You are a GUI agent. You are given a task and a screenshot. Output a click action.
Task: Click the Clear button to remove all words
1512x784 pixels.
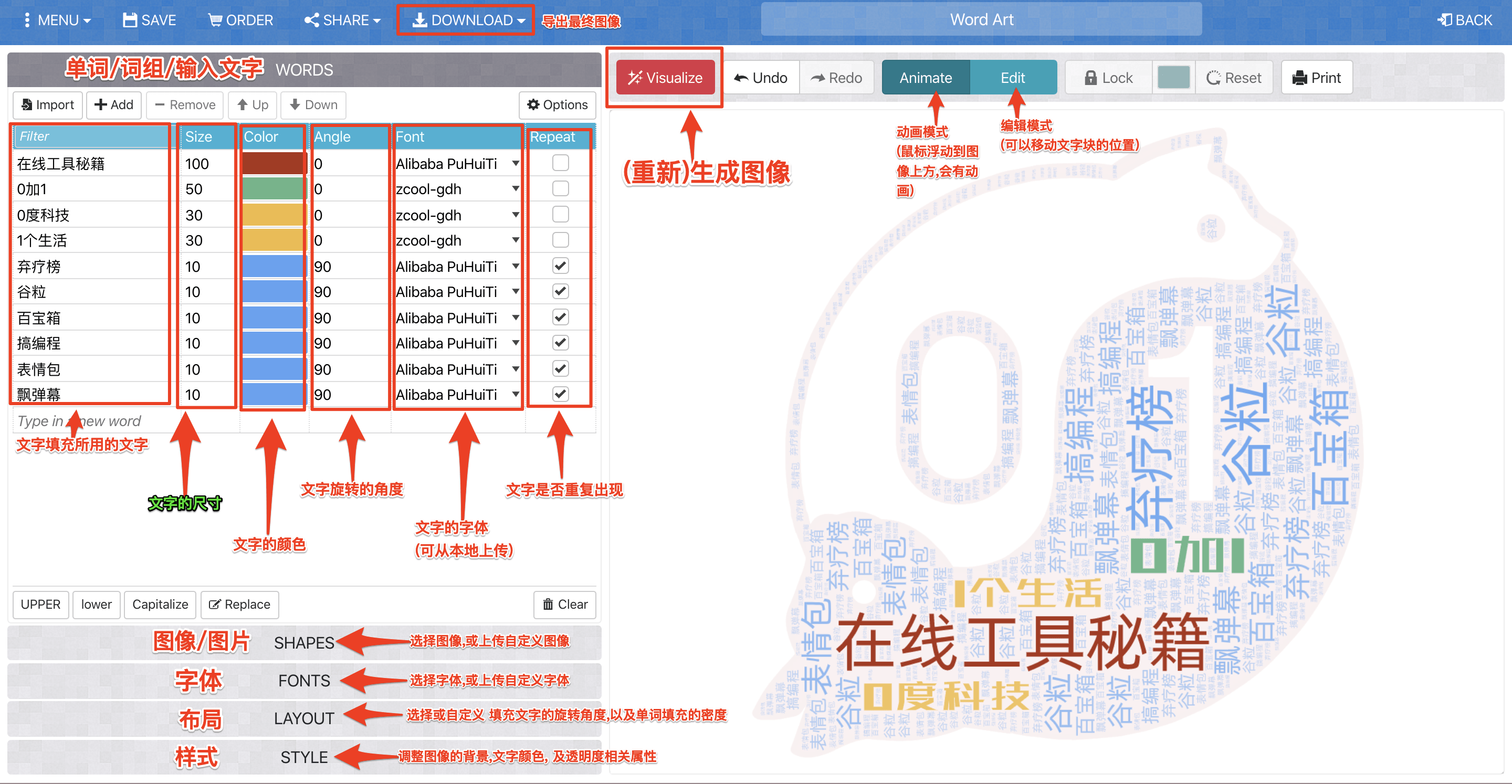(562, 603)
